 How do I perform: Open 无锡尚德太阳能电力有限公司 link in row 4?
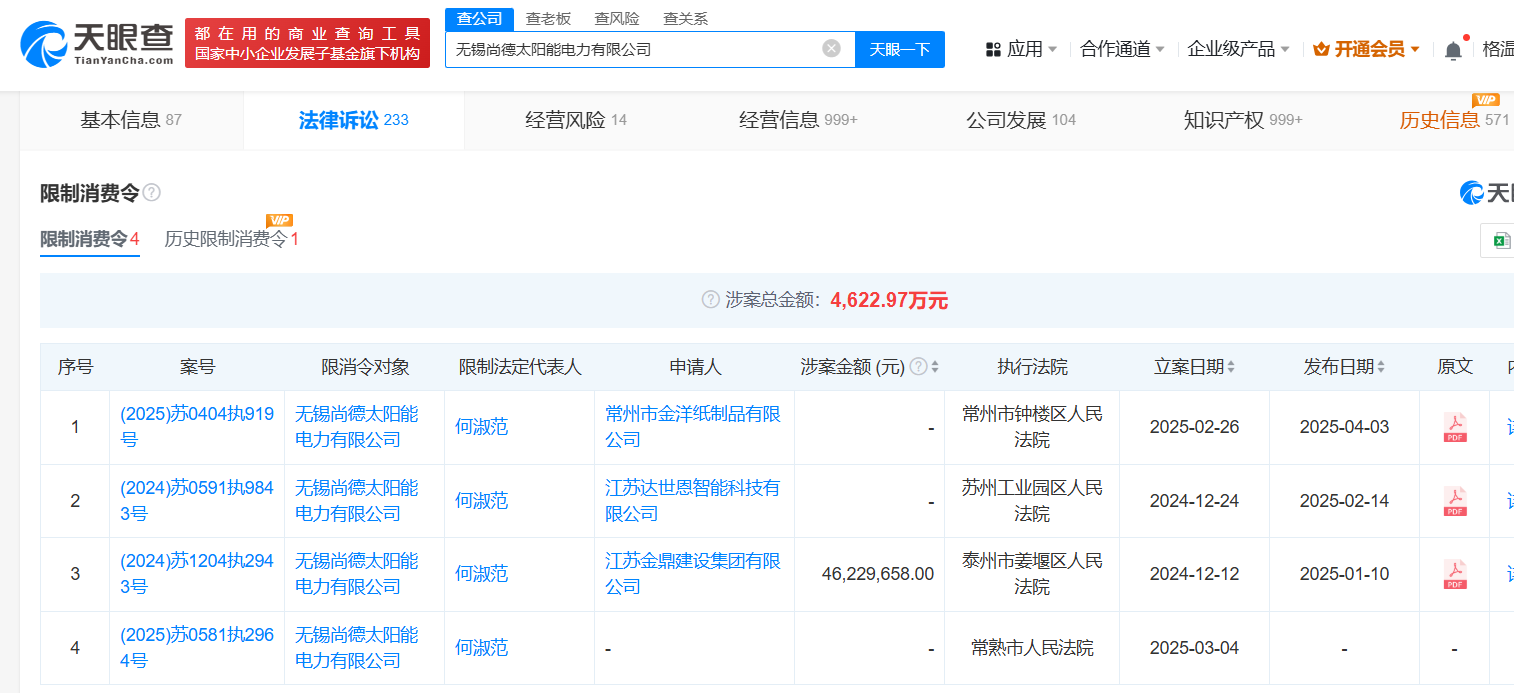click(357, 648)
